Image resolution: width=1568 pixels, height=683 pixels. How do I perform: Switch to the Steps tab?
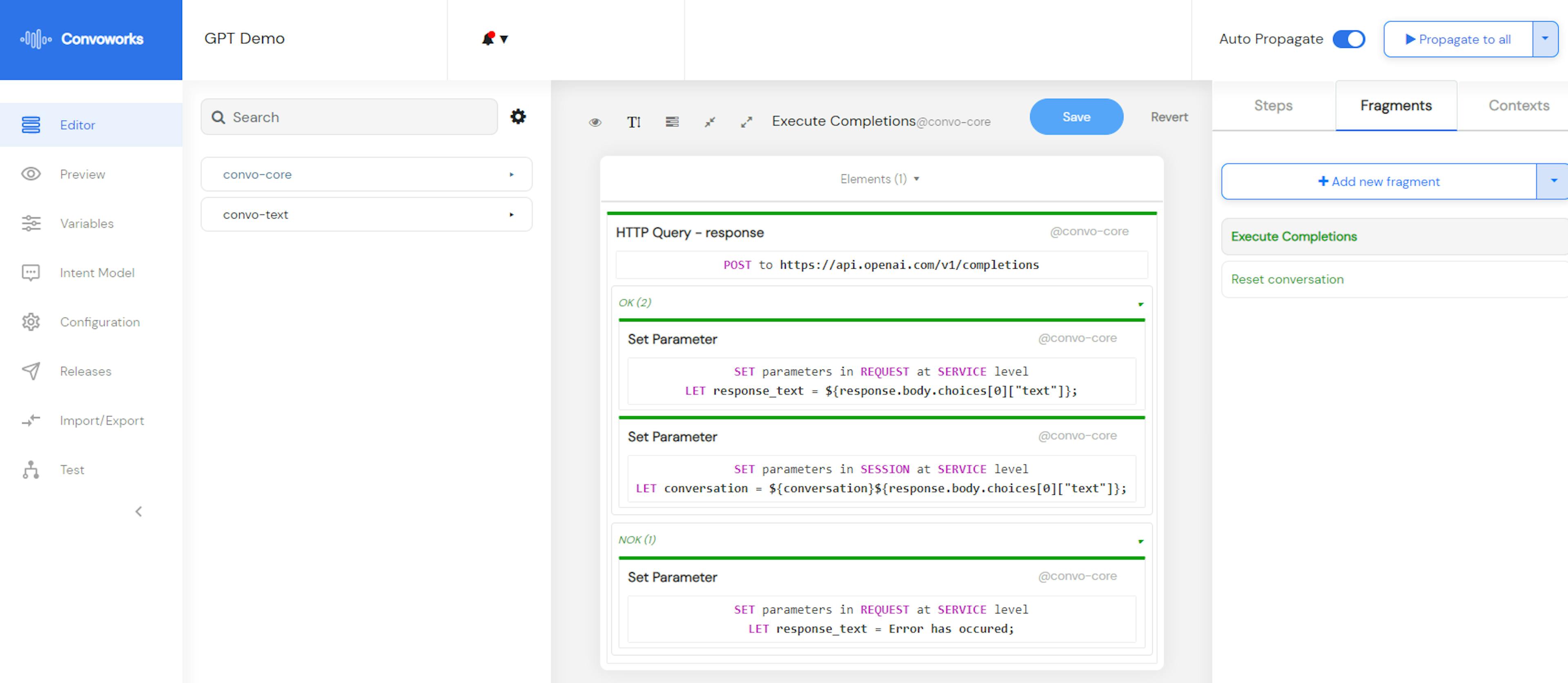(1274, 105)
